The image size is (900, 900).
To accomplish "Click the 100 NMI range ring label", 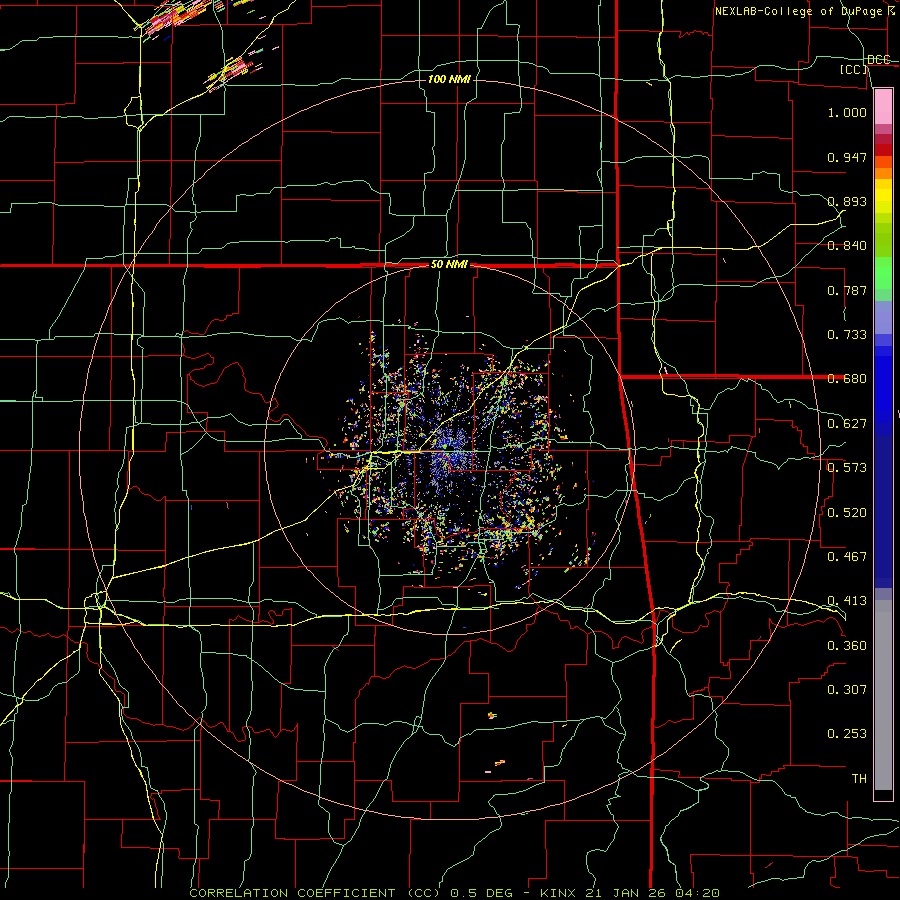I will (x=449, y=79).
